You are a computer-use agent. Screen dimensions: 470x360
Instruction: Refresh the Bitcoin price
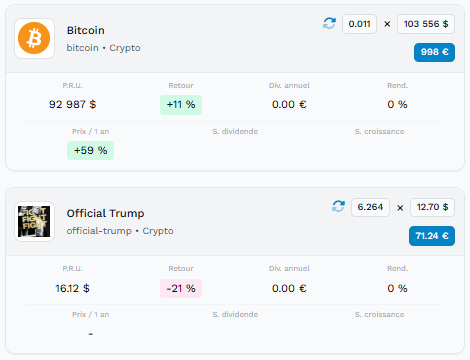(x=329, y=24)
